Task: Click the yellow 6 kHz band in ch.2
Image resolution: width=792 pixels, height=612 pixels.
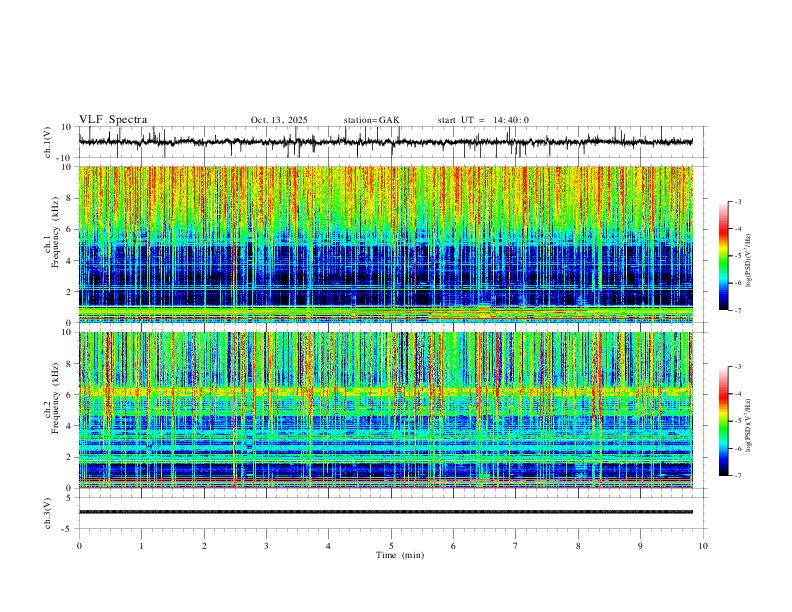Action: (x=386, y=391)
